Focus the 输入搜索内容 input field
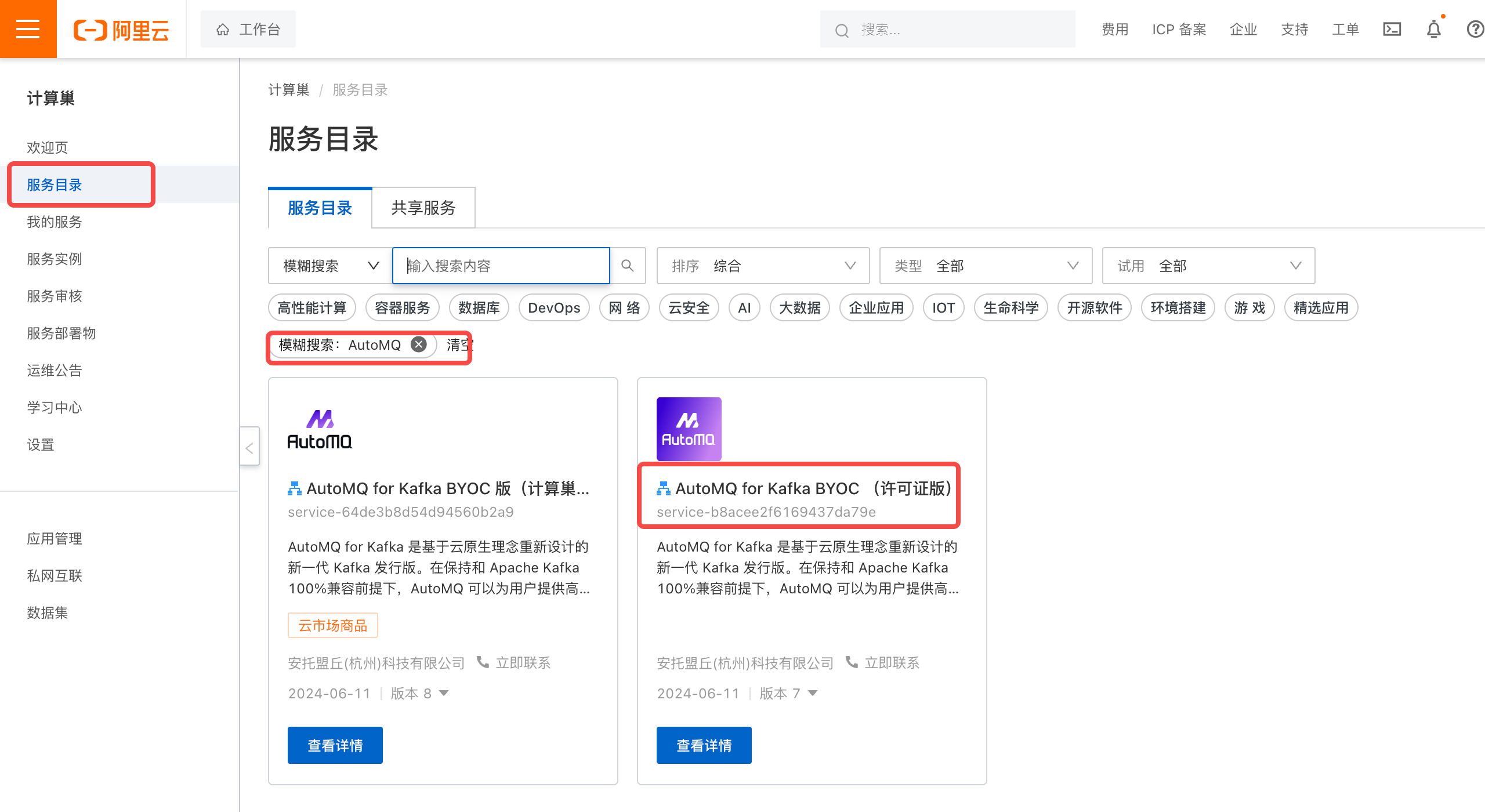1485x812 pixels. pyautogui.click(x=501, y=266)
